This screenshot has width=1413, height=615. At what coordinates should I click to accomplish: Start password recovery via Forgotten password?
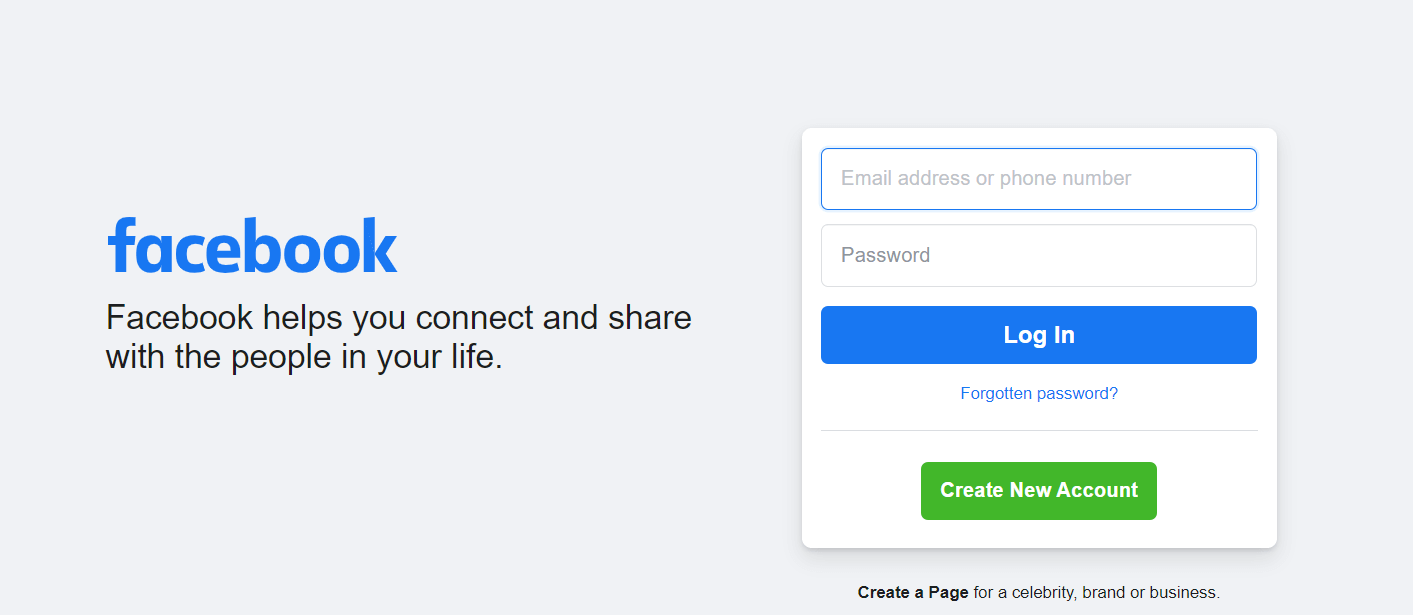1039,394
